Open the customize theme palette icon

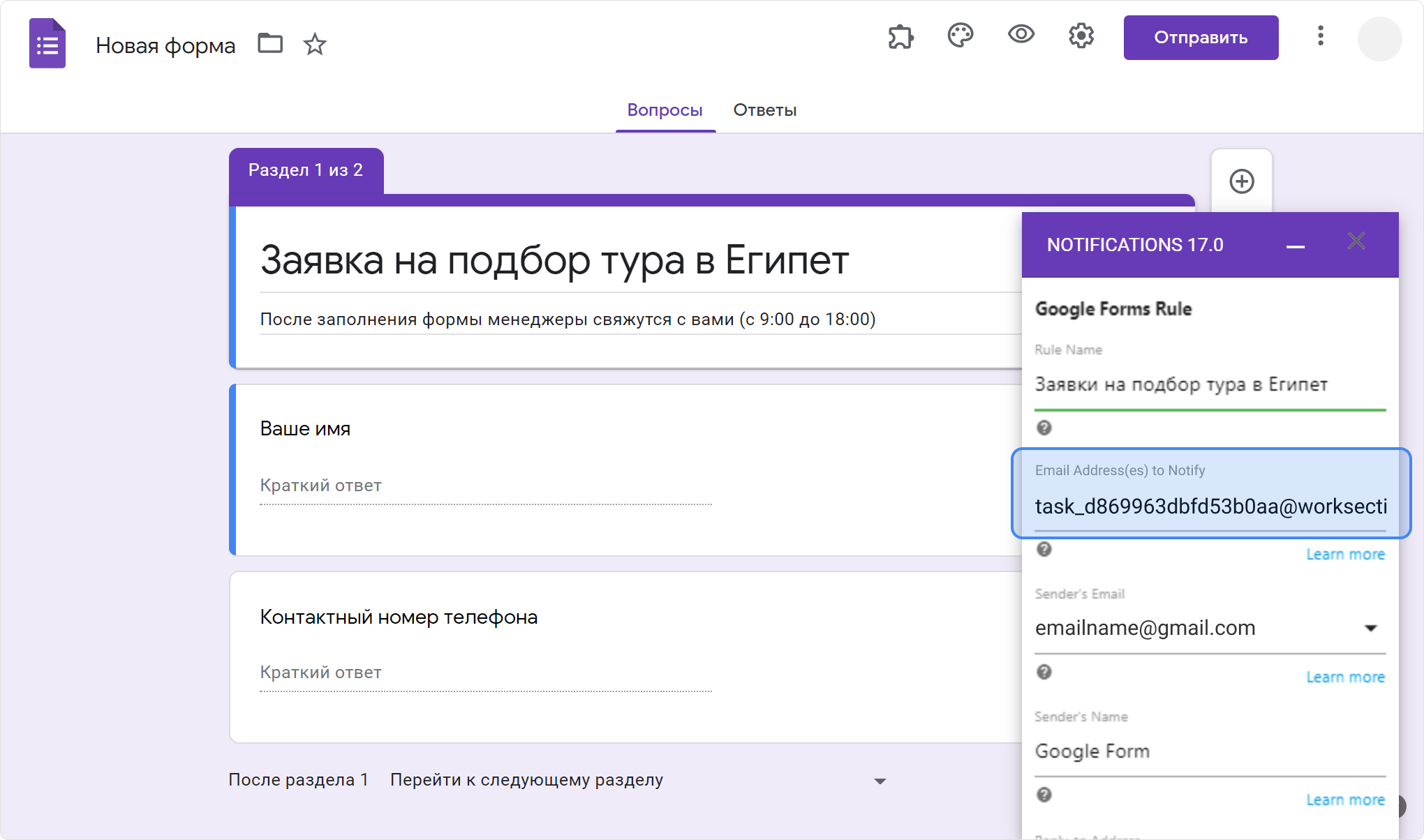point(960,37)
